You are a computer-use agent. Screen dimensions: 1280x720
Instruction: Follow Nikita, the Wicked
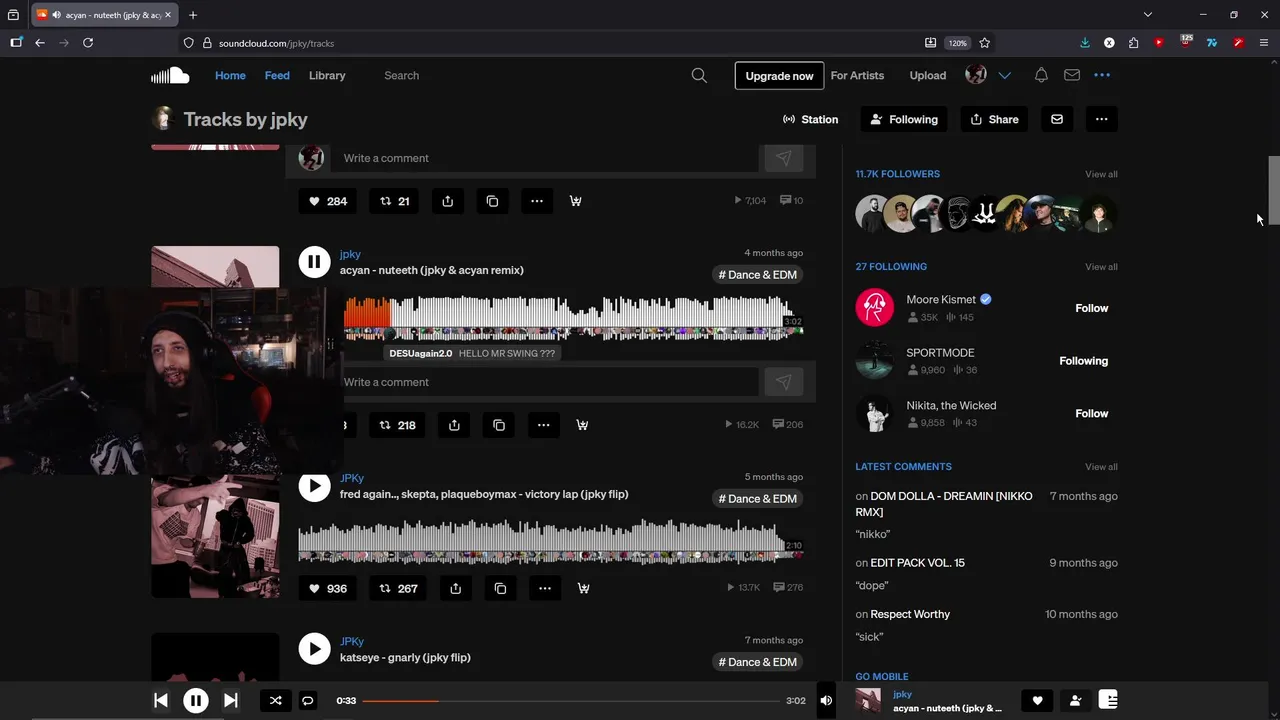1092,413
